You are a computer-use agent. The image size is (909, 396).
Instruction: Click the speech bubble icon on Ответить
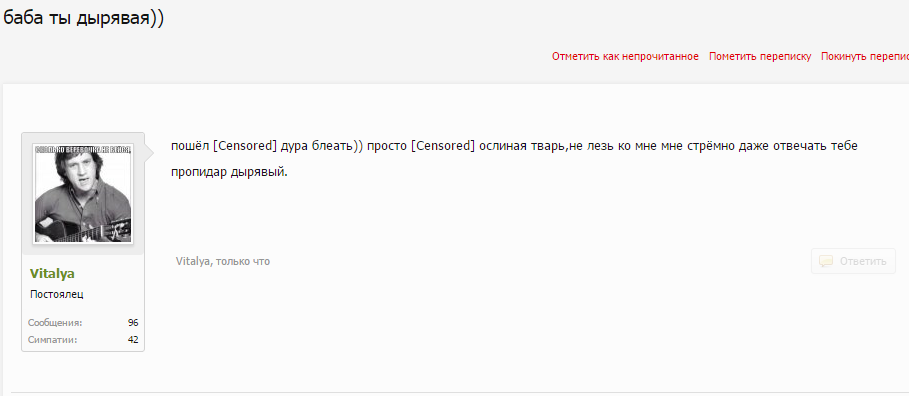[826, 261]
